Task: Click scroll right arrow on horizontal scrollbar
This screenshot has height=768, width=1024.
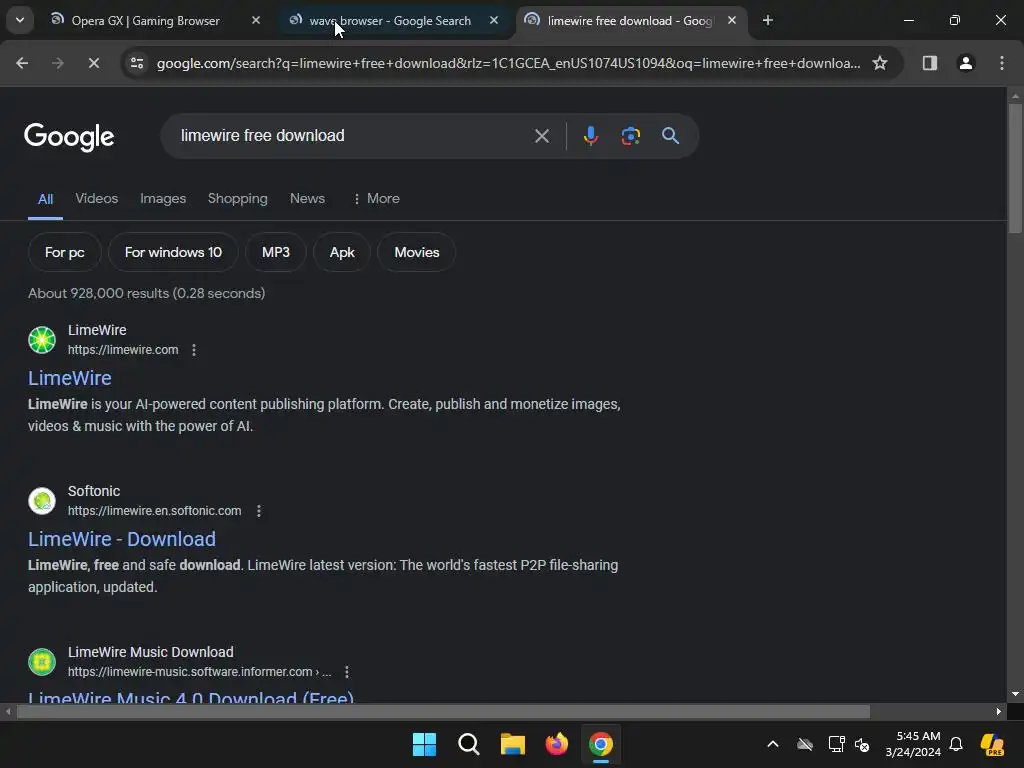Action: [999, 711]
